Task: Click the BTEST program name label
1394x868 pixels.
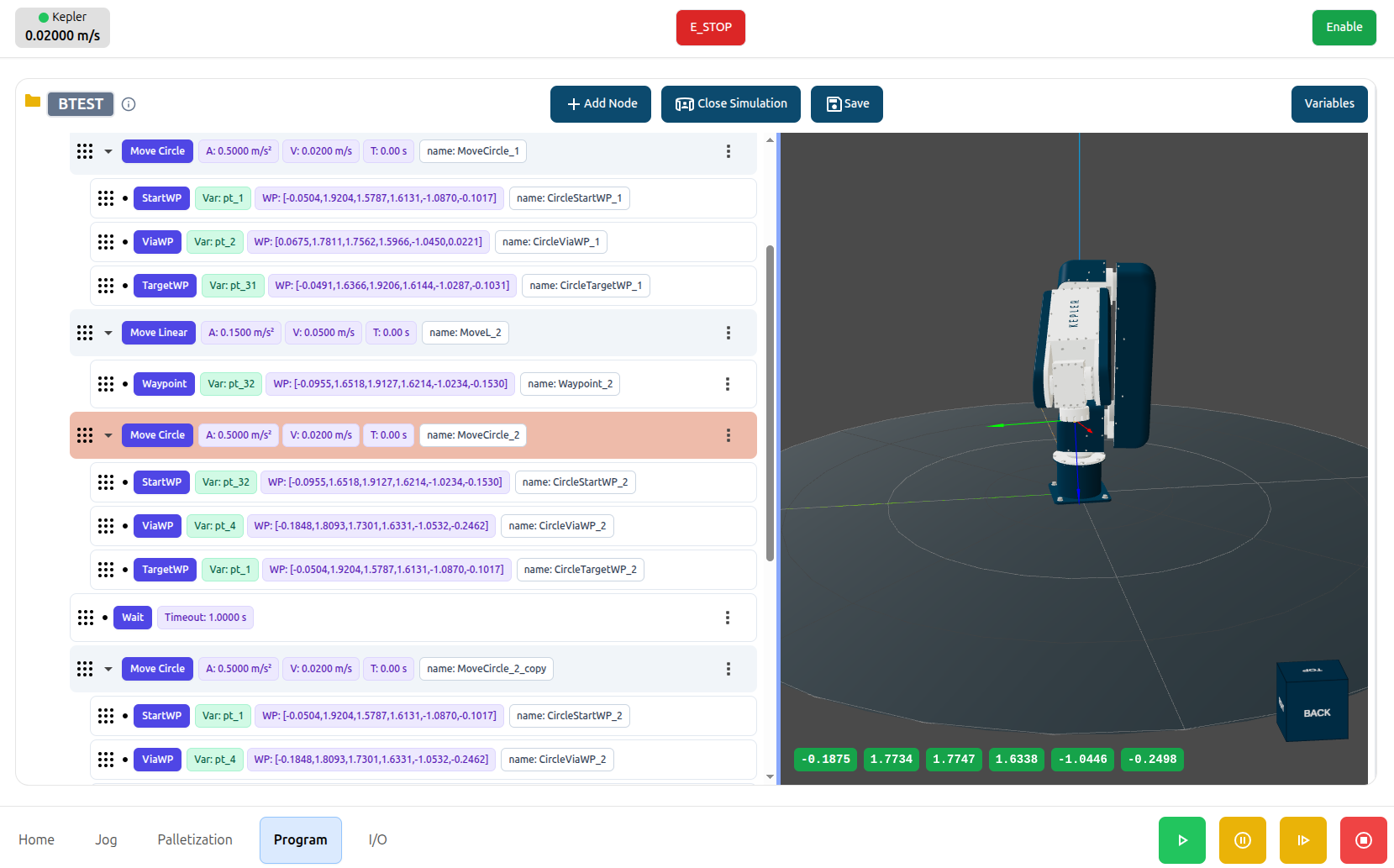Action: click(x=81, y=104)
